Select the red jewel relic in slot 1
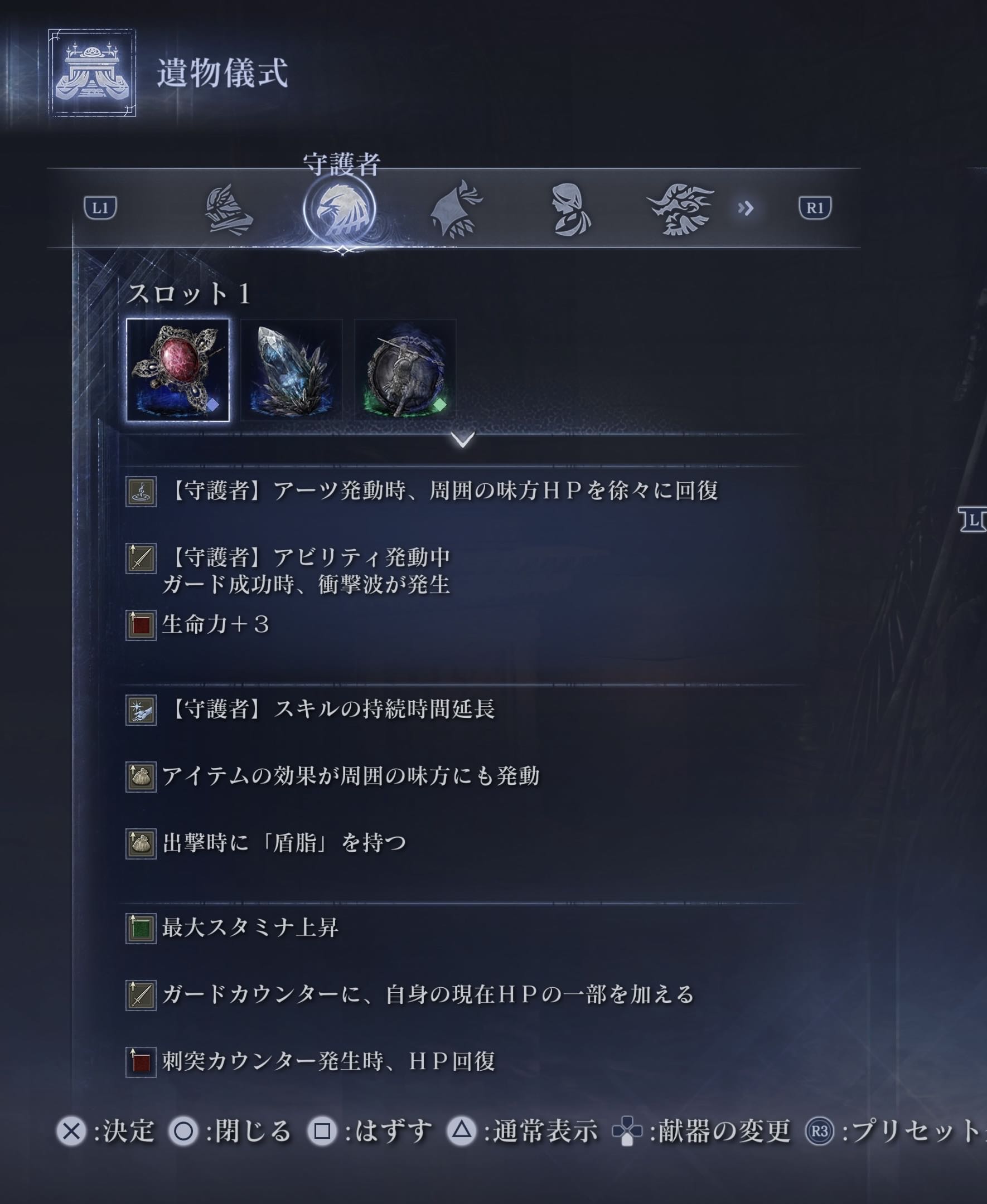This screenshot has height=1204, width=987. (177, 370)
